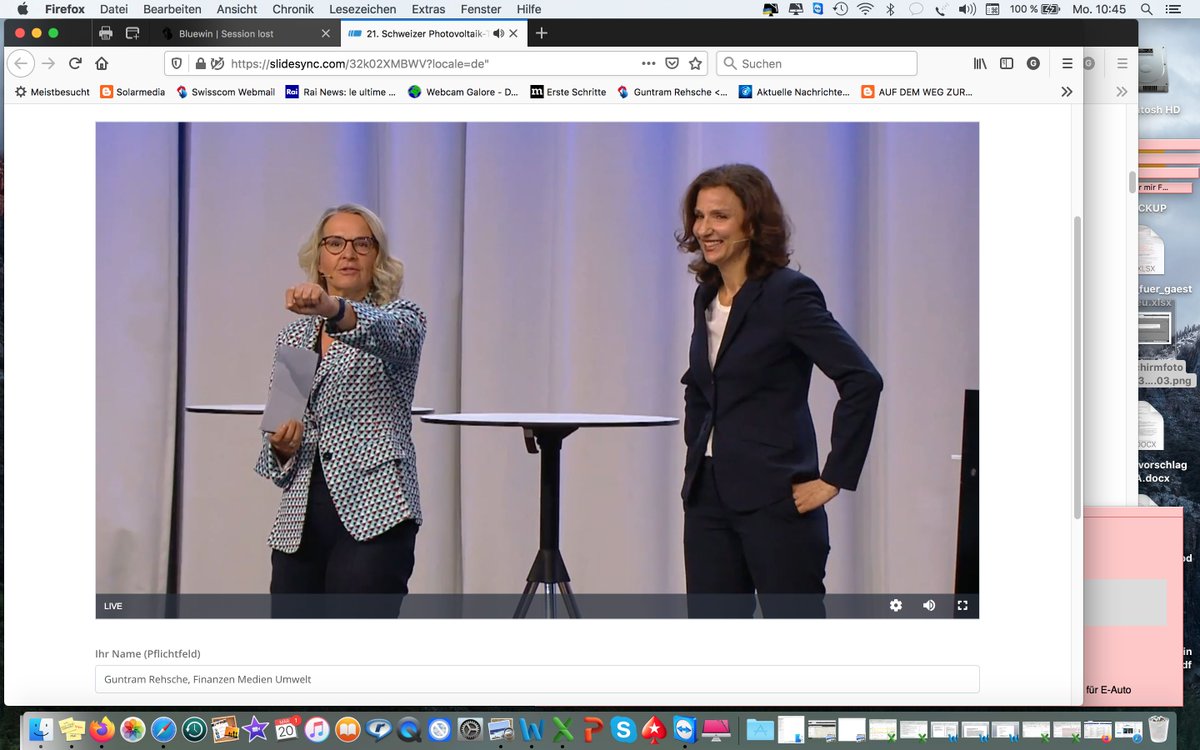Viewport: 1200px width, 750px height.
Task: Reload the current page
Action: coord(75,63)
